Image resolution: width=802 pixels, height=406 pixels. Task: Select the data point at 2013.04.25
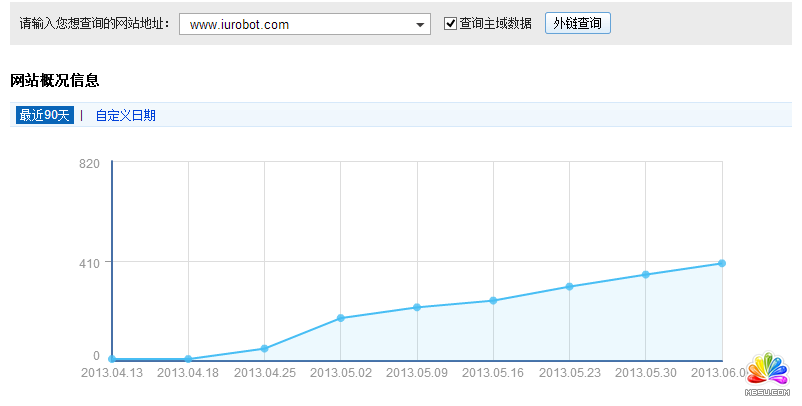coord(264,348)
